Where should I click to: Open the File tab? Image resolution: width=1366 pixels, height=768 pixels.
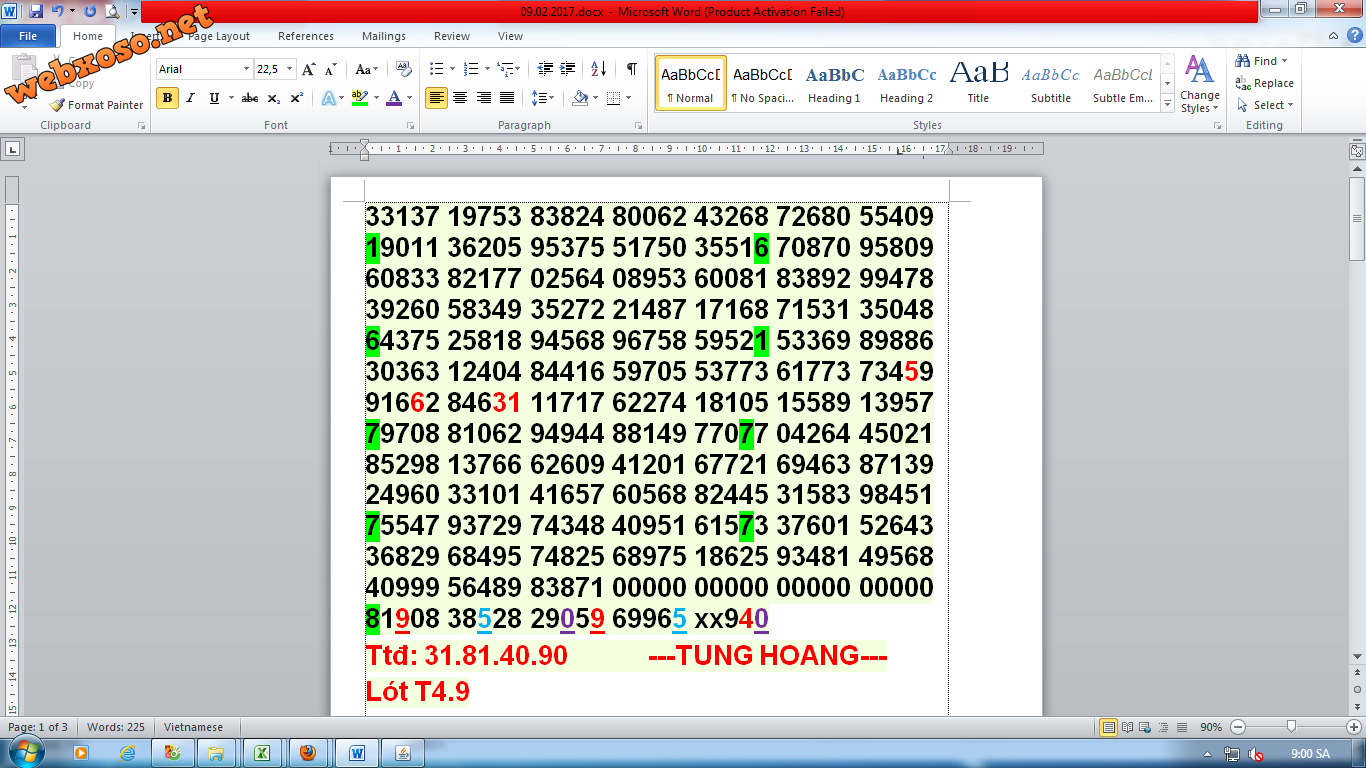pos(28,36)
